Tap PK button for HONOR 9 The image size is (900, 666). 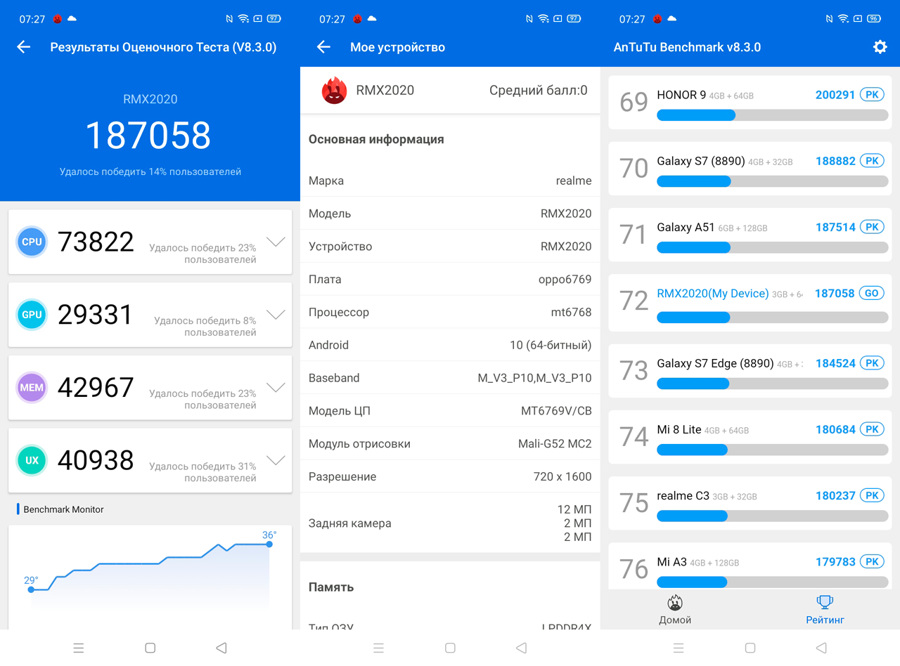(x=872, y=95)
